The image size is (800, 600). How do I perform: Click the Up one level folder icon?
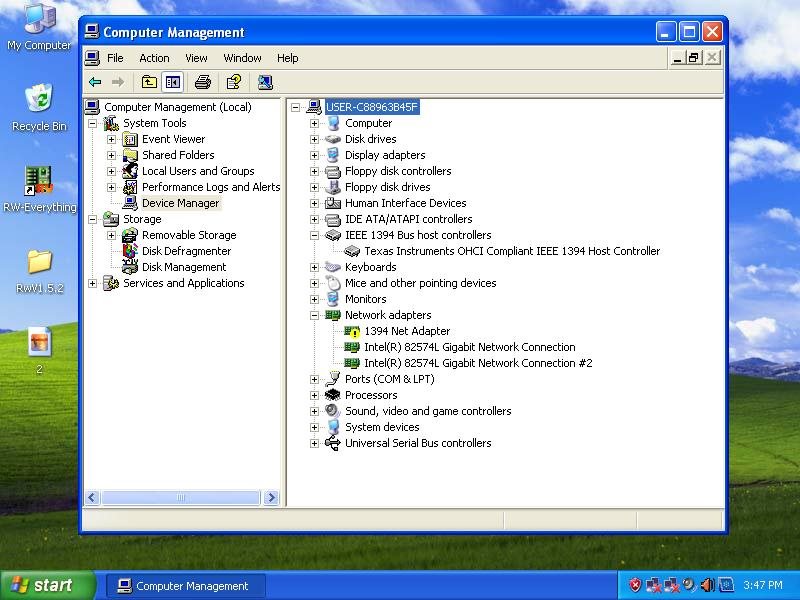149,82
